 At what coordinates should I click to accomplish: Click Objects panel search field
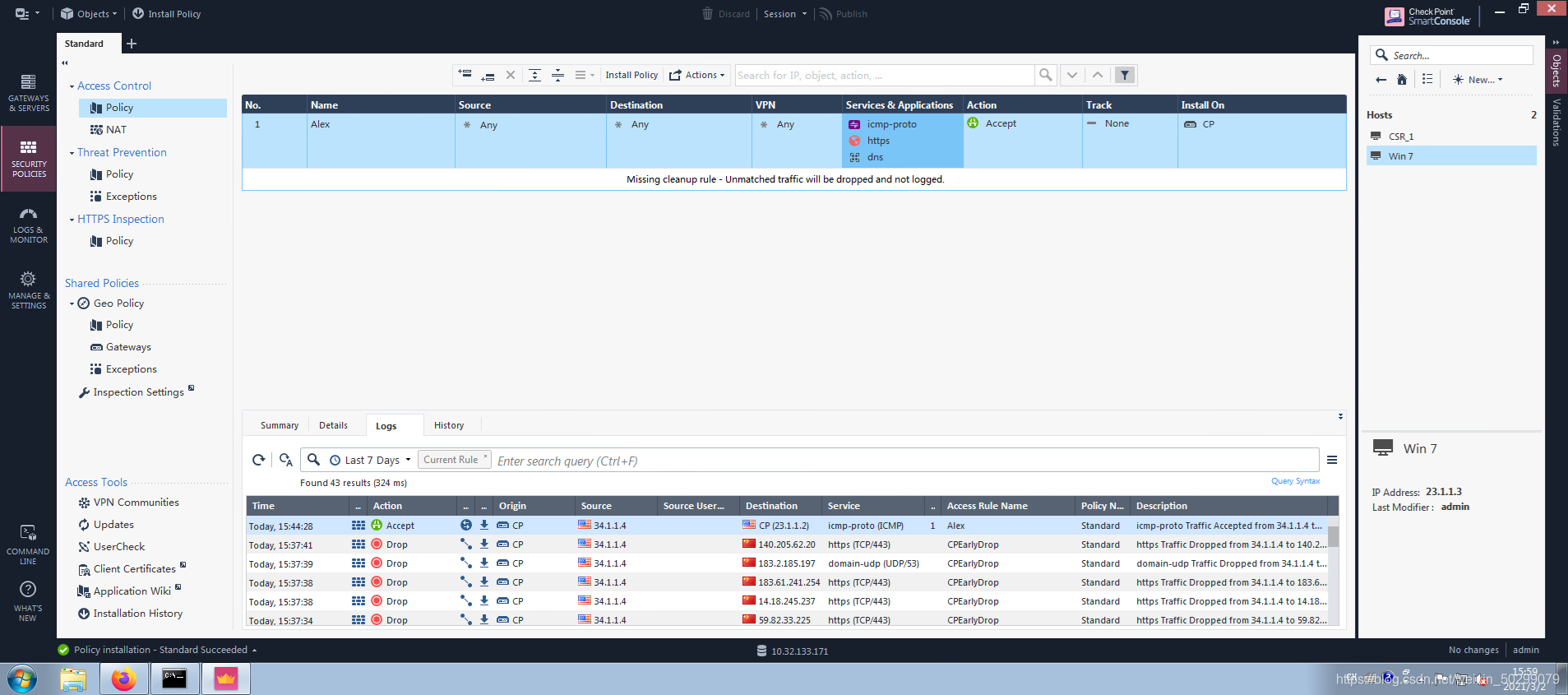coord(1452,55)
